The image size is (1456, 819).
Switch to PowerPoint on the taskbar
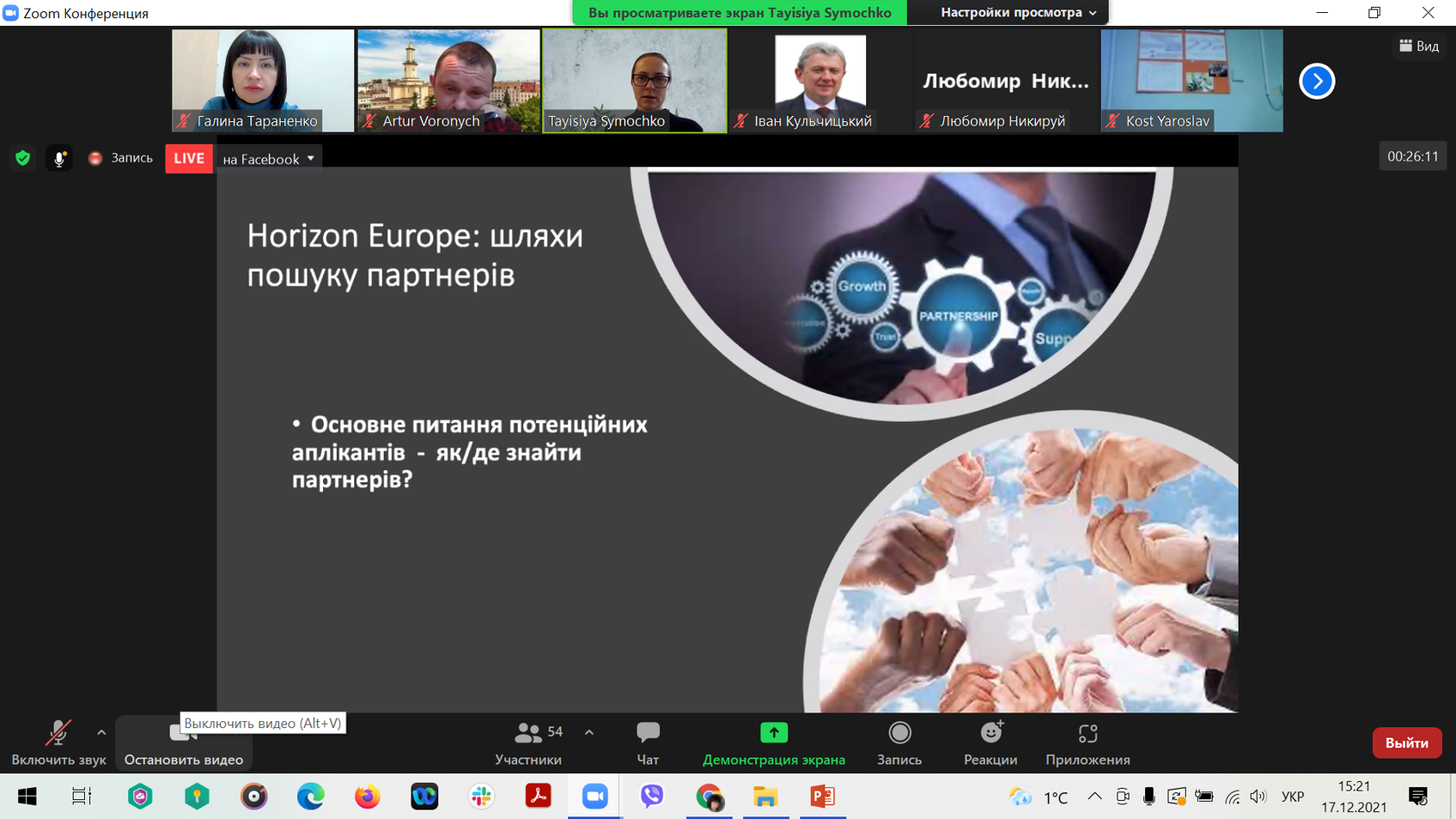822,796
